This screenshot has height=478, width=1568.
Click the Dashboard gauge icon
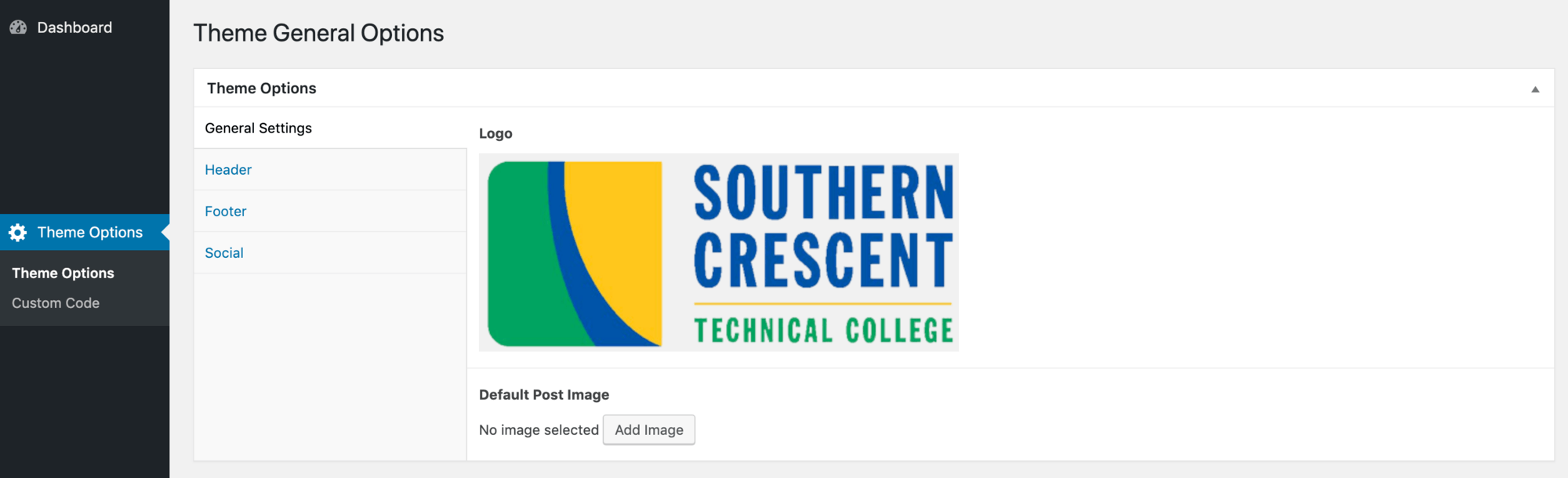(x=18, y=27)
